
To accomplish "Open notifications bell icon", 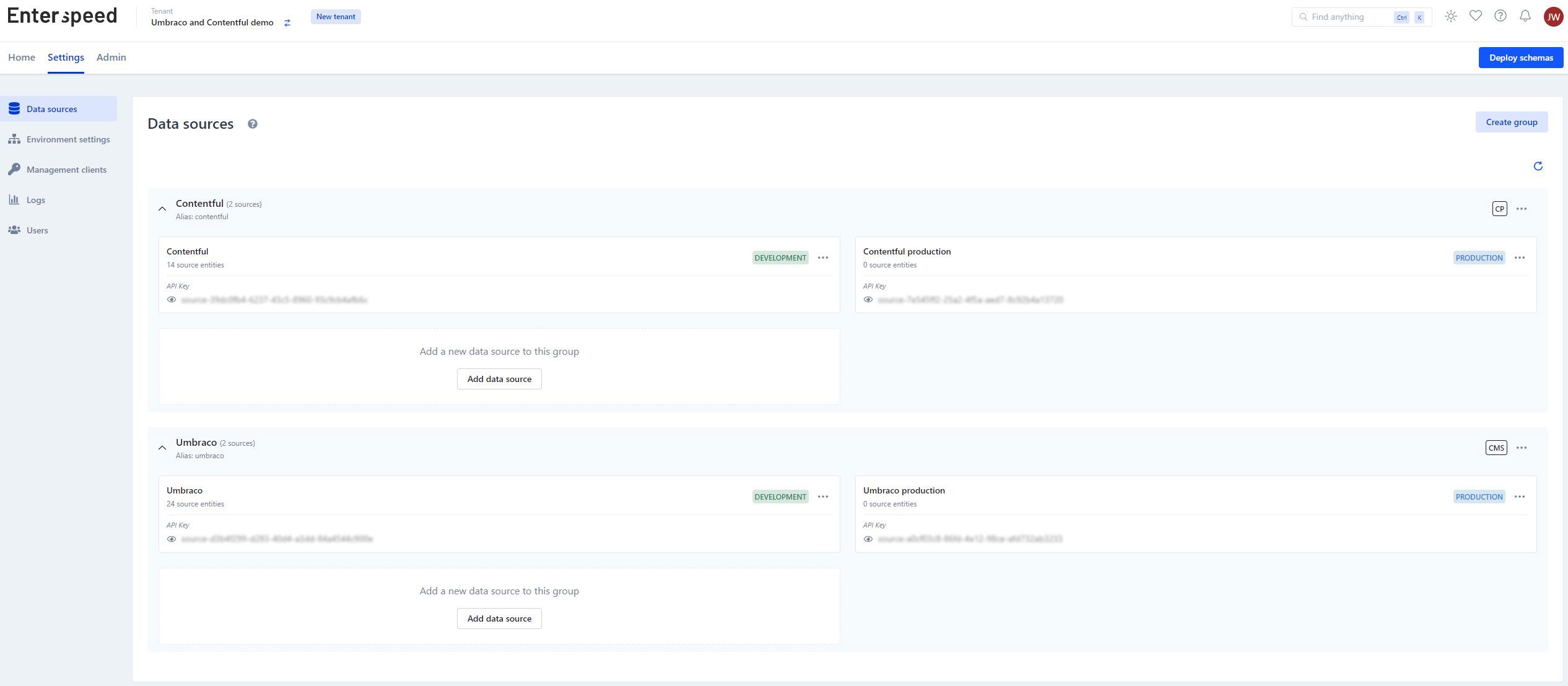I will [1525, 16].
